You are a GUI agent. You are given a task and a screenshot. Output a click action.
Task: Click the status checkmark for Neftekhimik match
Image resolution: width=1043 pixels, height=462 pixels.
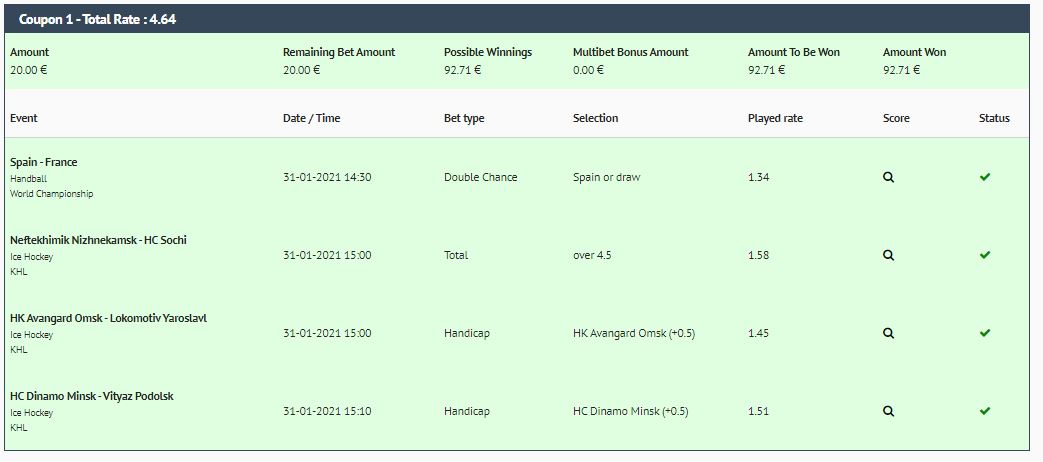click(x=985, y=255)
